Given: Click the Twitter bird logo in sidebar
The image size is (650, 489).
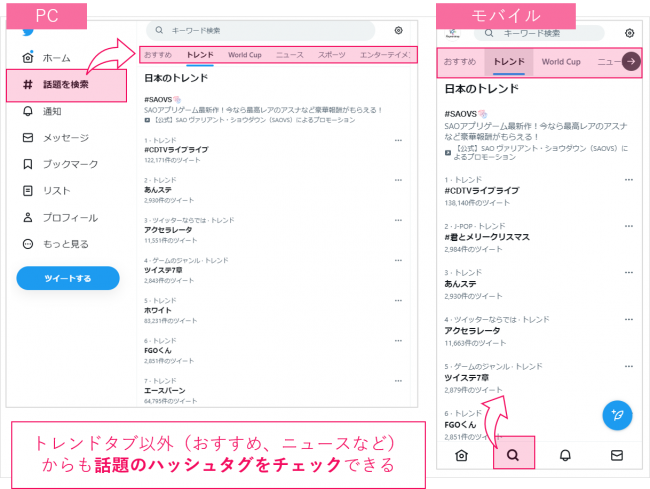Looking at the screenshot, I should [28, 31].
